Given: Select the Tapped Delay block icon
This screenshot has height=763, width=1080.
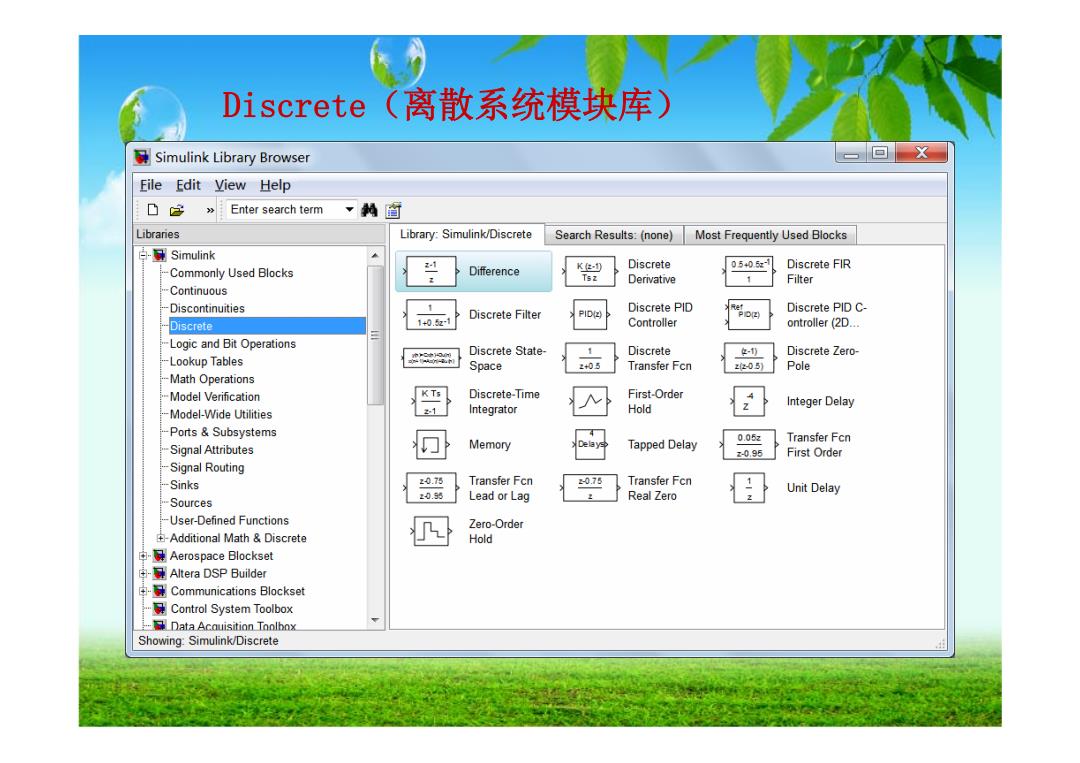Looking at the screenshot, I should tap(590, 445).
